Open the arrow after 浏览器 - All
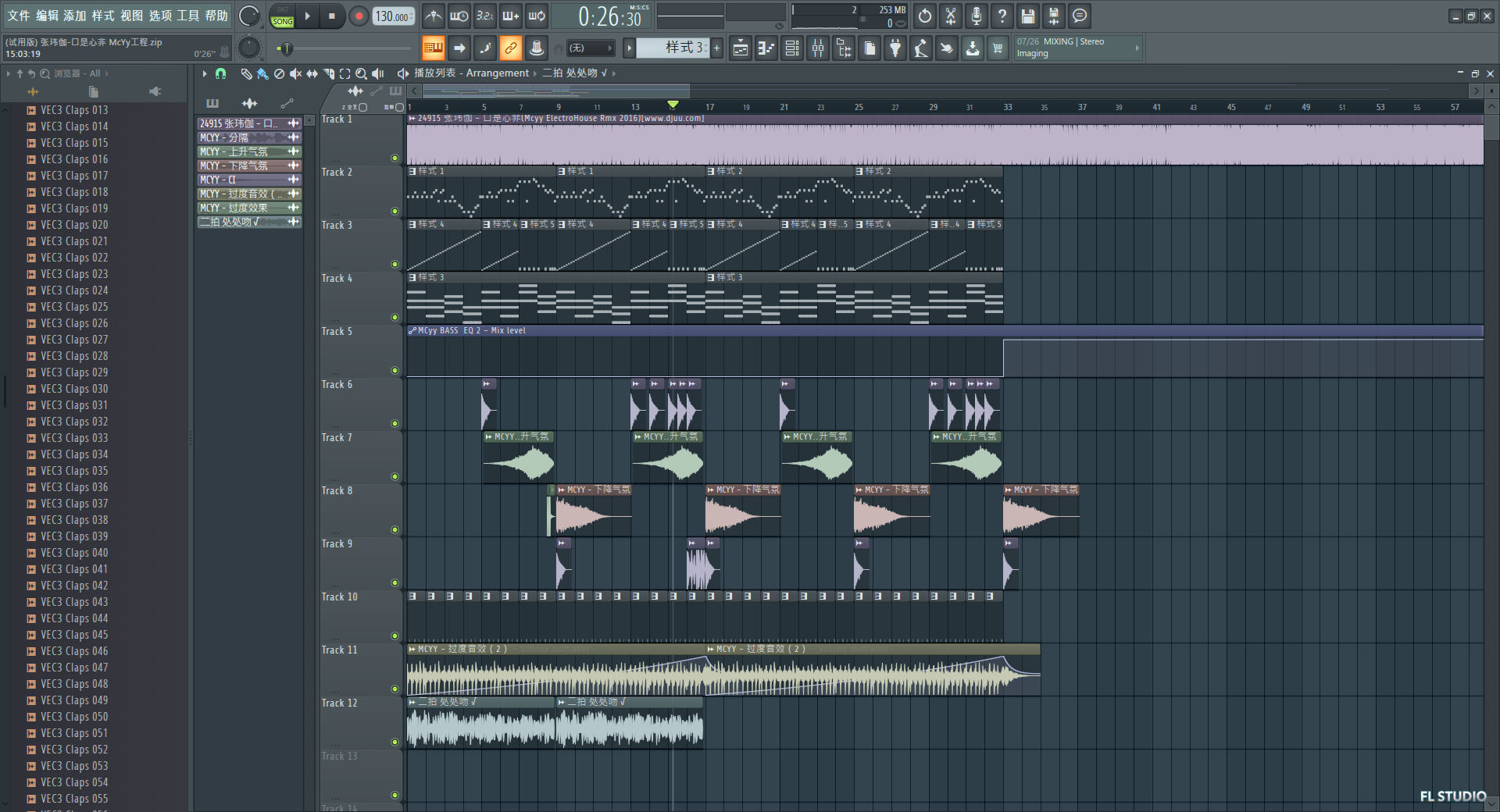 tap(107, 73)
